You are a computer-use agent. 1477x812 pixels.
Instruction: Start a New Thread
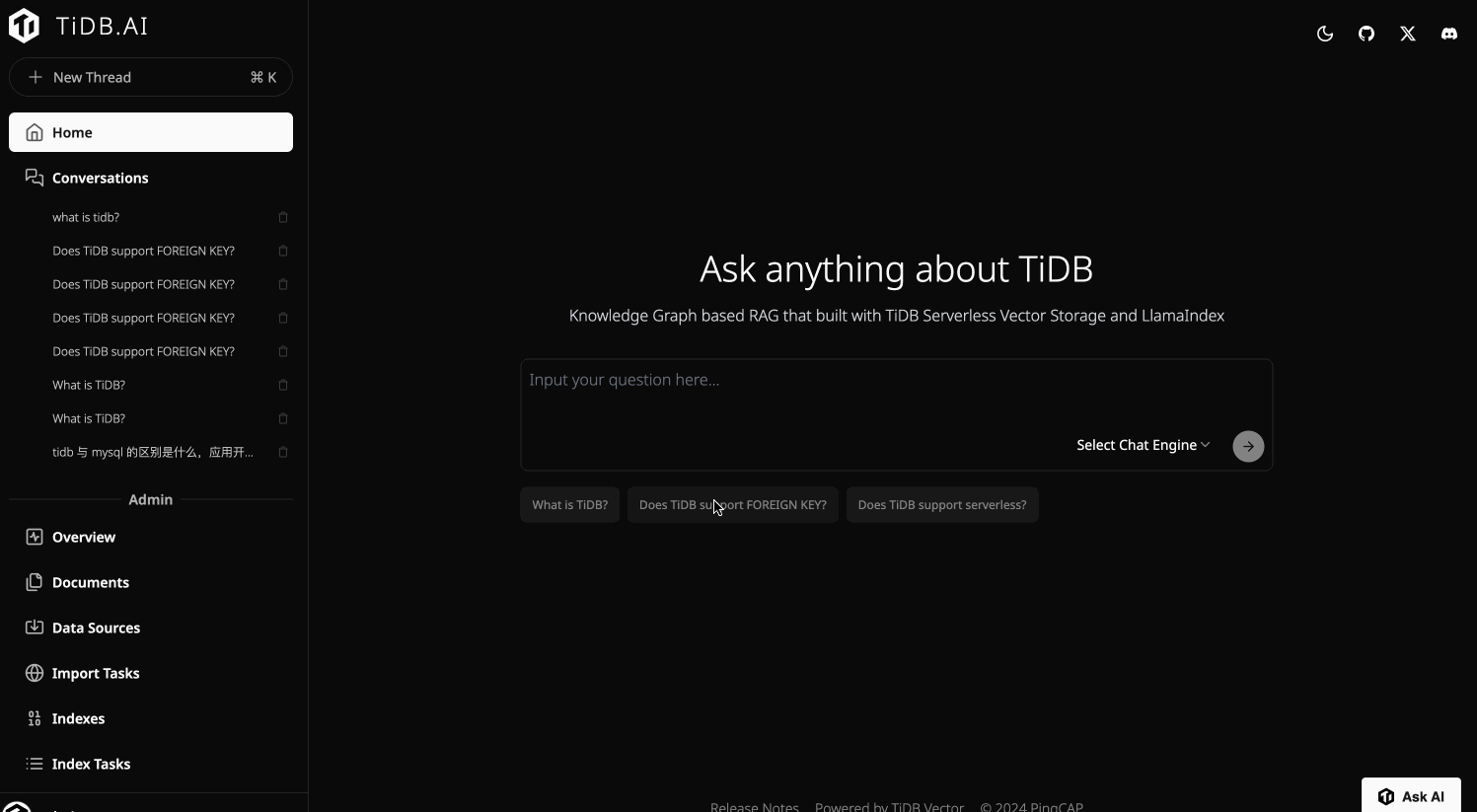[151, 77]
